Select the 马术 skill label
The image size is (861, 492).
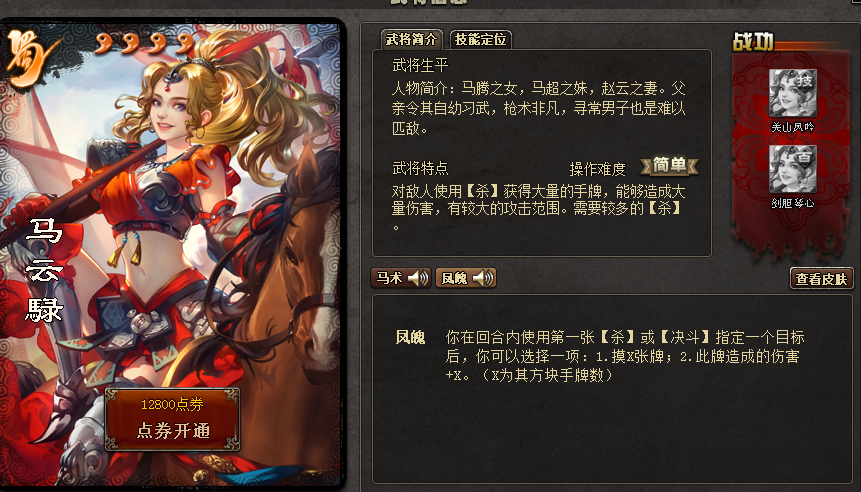[x=389, y=278]
